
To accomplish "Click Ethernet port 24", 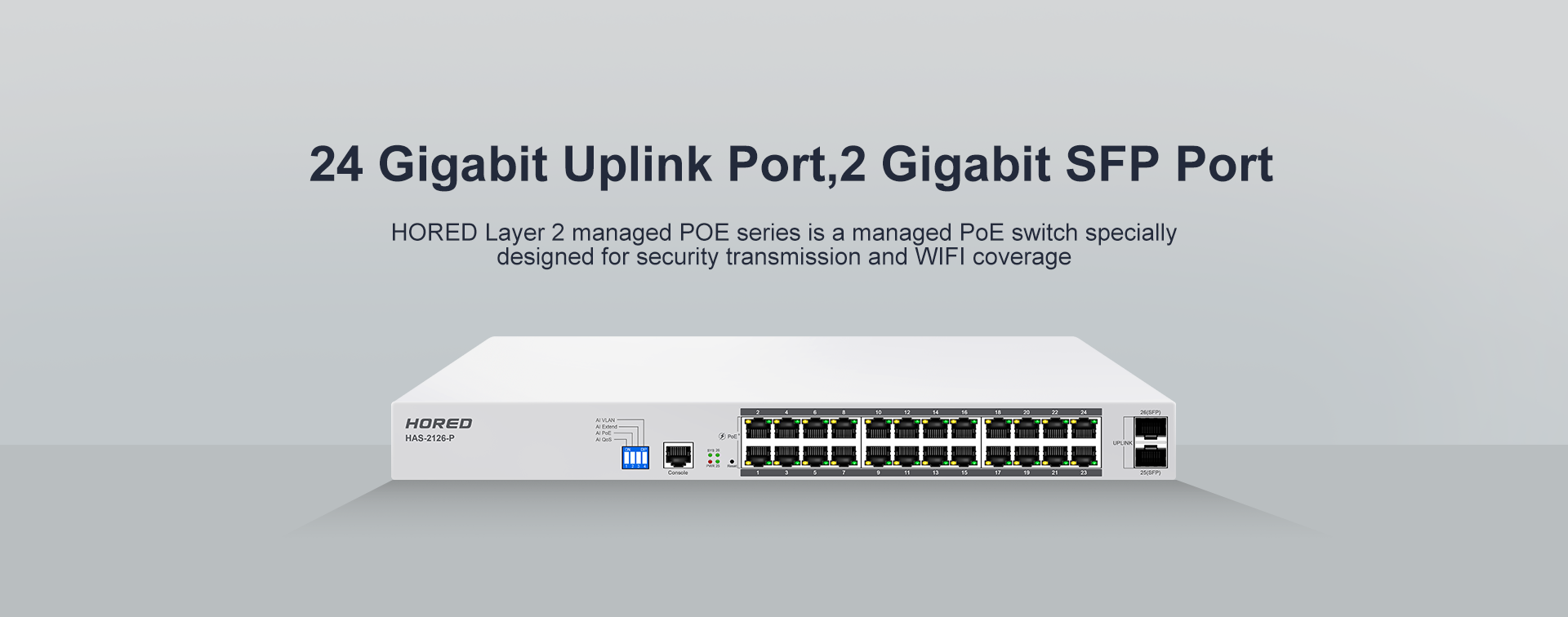I will pos(1084,429).
